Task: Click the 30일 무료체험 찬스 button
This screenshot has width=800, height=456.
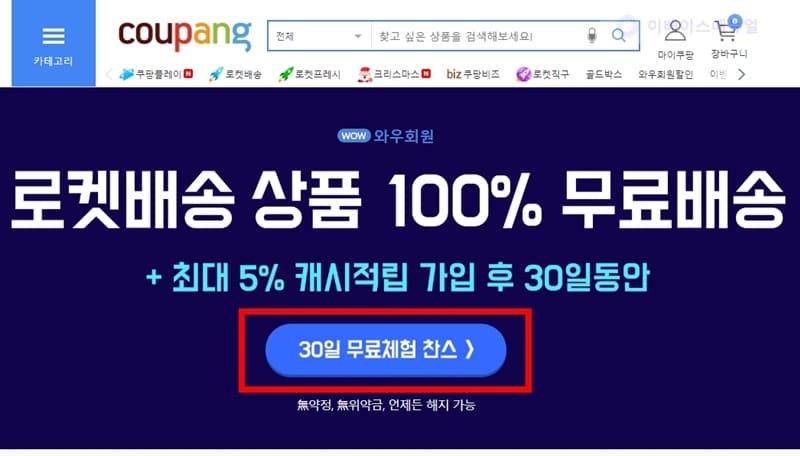Action: click(x=386, y=350)
